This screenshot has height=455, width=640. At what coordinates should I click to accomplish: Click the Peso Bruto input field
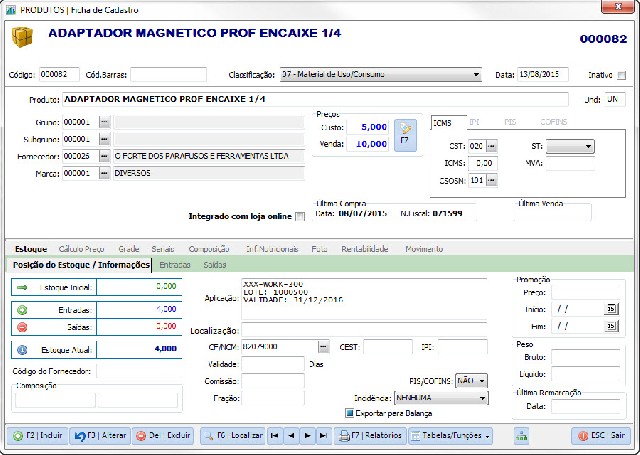(x=586, y=357)
